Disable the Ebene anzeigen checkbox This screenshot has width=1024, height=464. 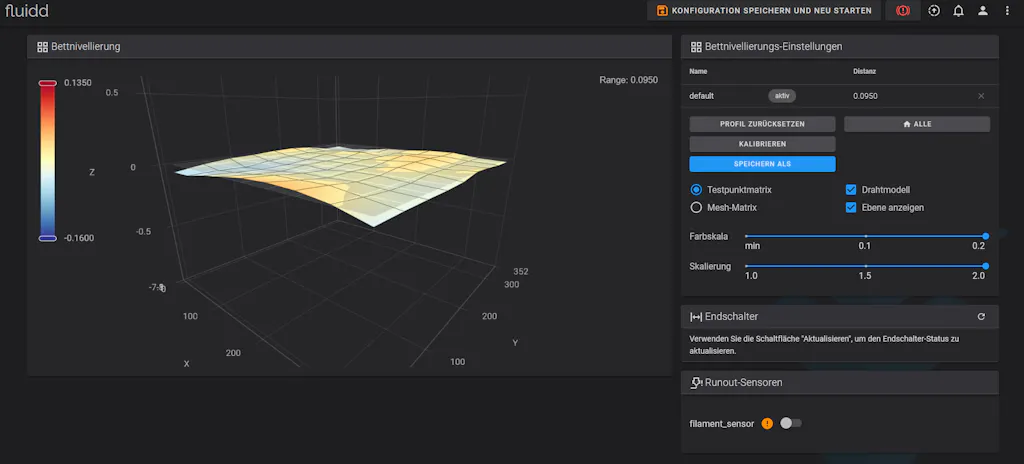852,208
